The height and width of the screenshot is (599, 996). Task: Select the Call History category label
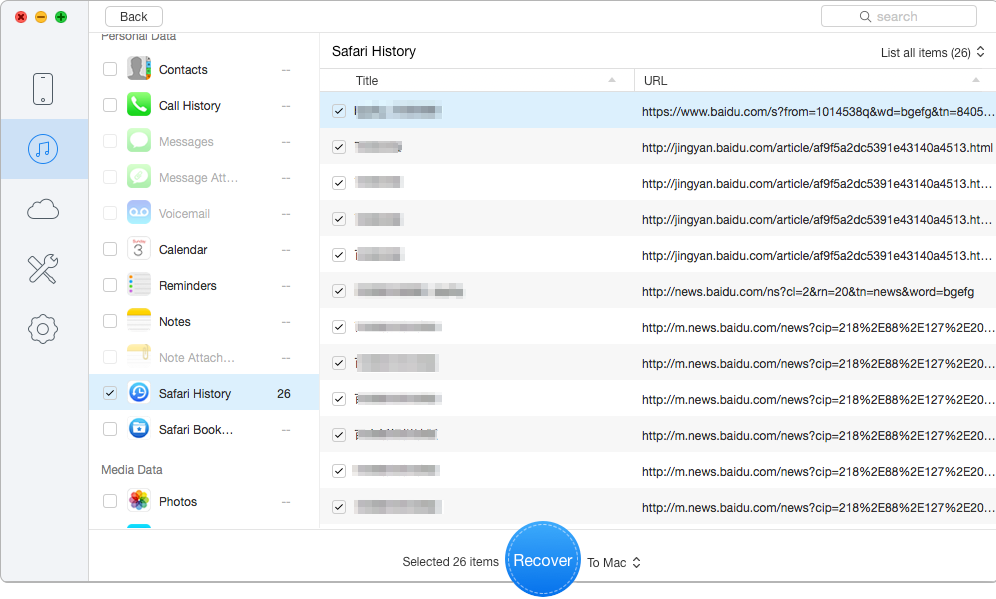tap(189, 106)
